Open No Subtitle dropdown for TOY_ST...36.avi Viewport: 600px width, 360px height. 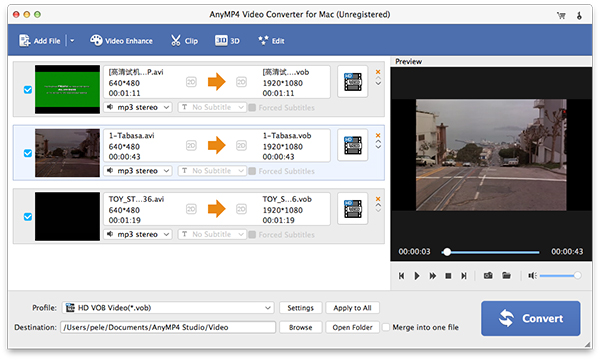[x=212, y=235]
